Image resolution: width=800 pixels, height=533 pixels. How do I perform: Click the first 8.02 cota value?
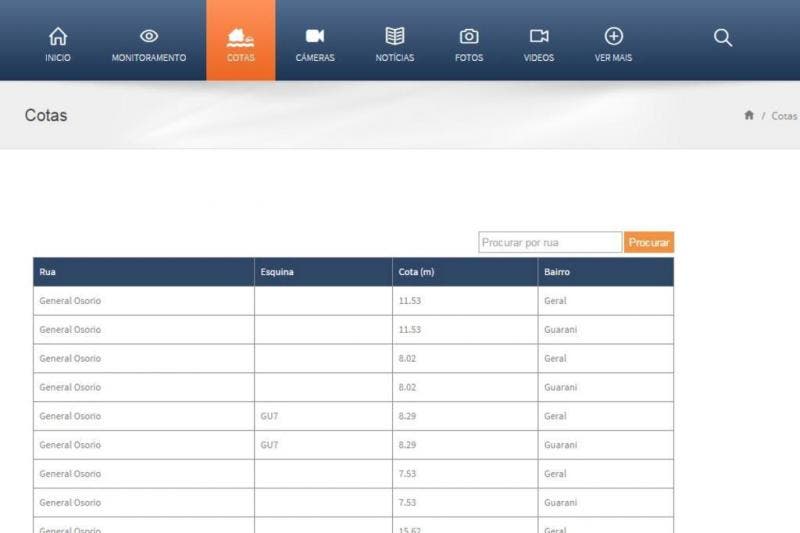[x=409, y=358]
